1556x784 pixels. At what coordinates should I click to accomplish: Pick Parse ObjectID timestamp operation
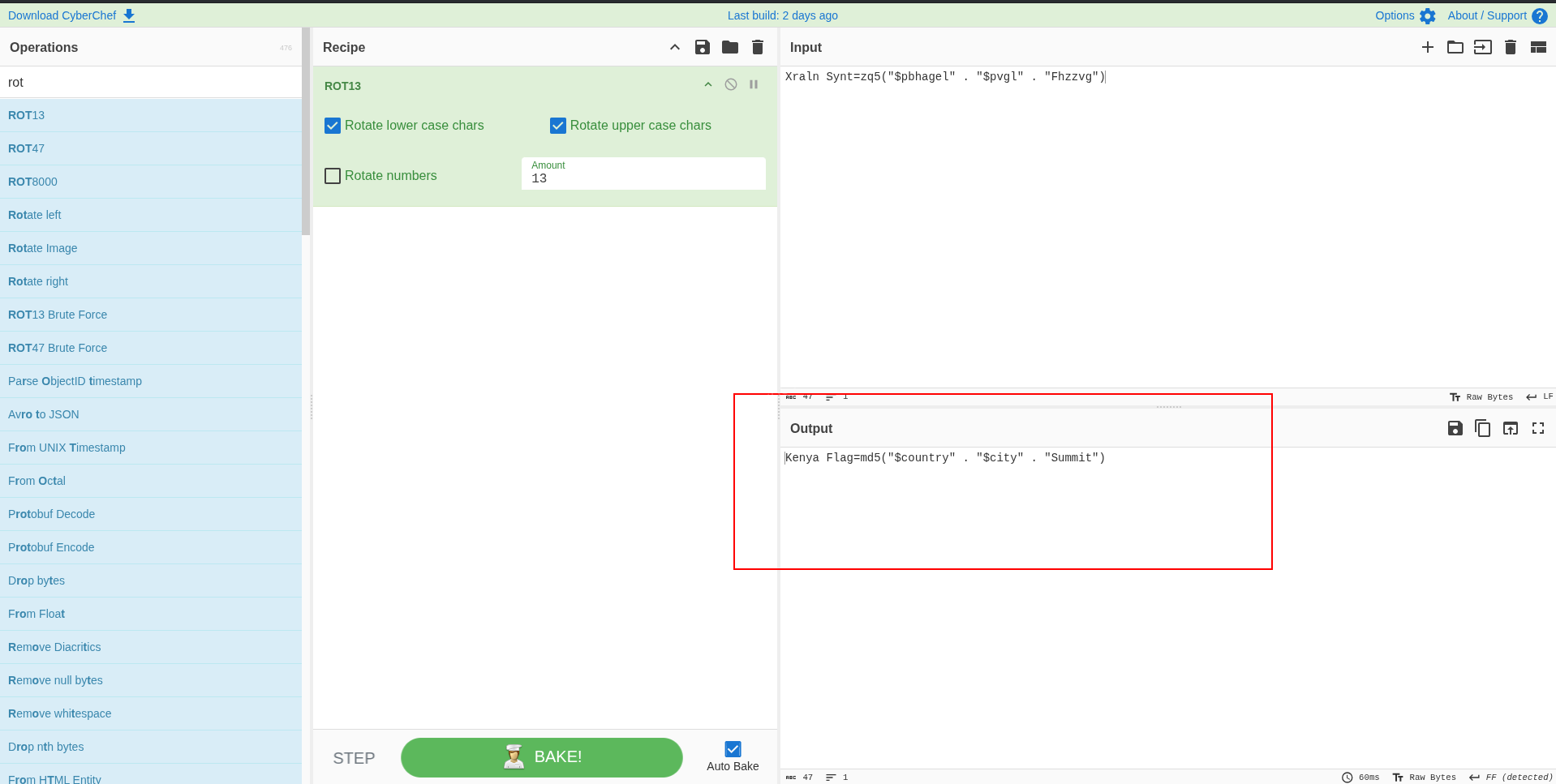(151, 381)
